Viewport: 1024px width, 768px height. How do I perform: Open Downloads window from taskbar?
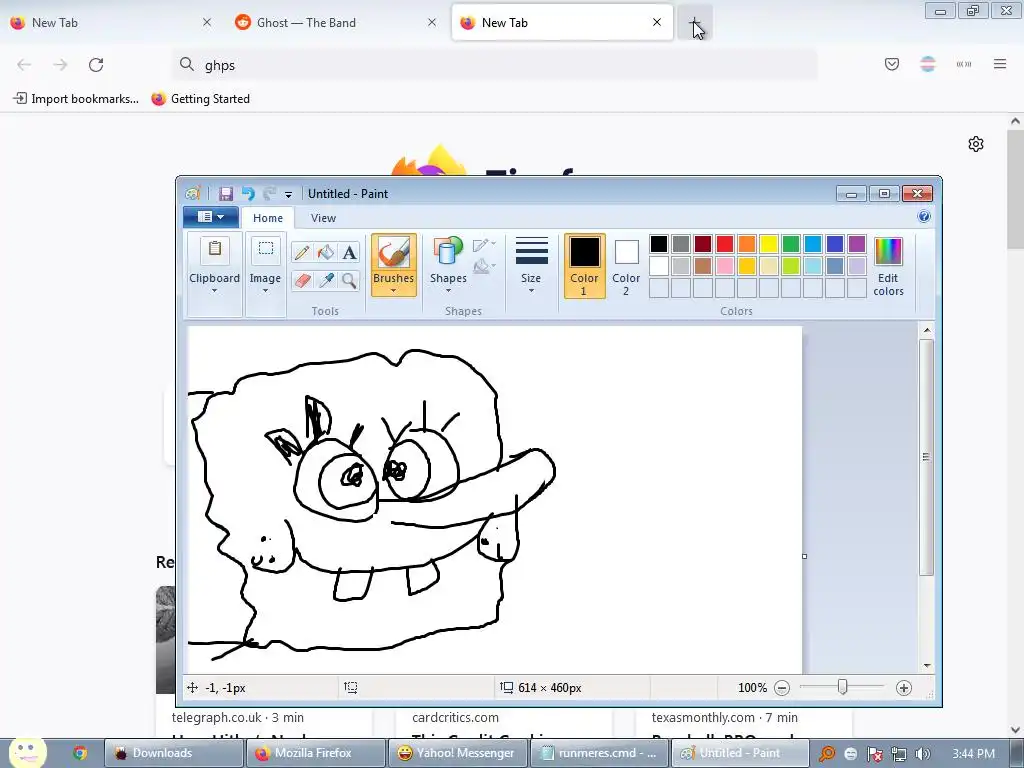pyautogui.click(x=173, y=753)
